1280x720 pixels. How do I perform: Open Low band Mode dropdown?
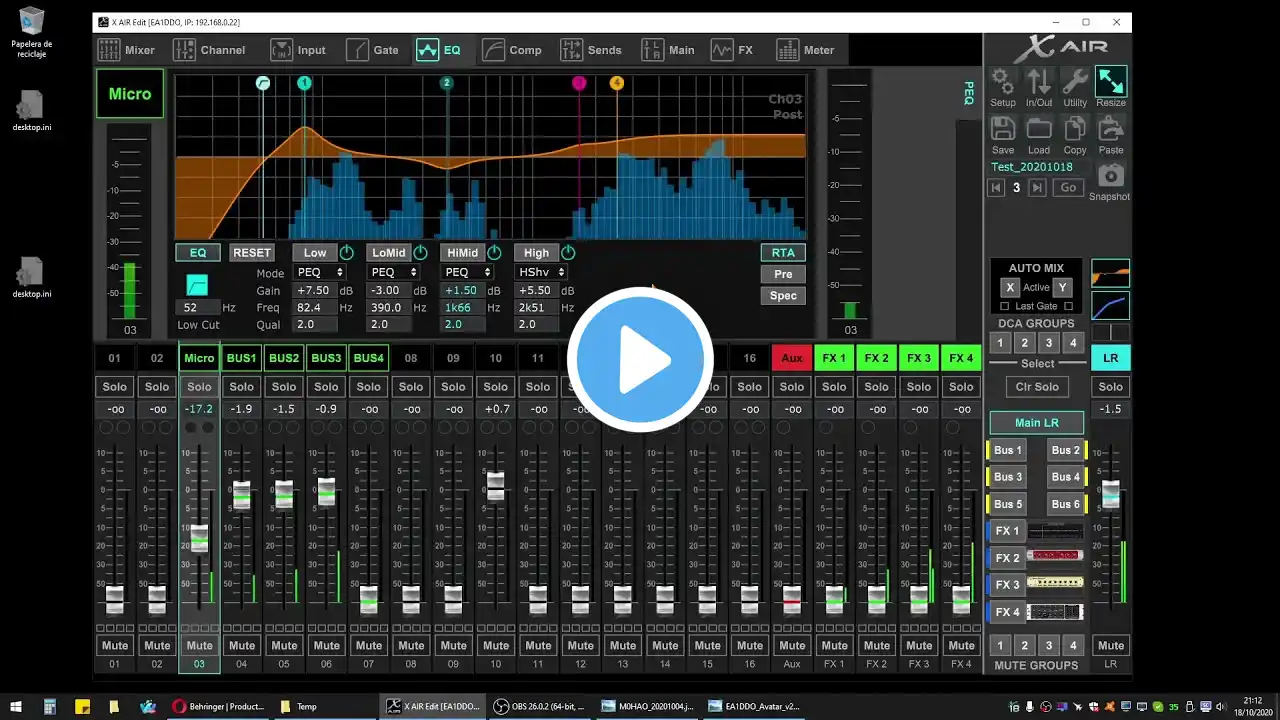click(319, 272)
